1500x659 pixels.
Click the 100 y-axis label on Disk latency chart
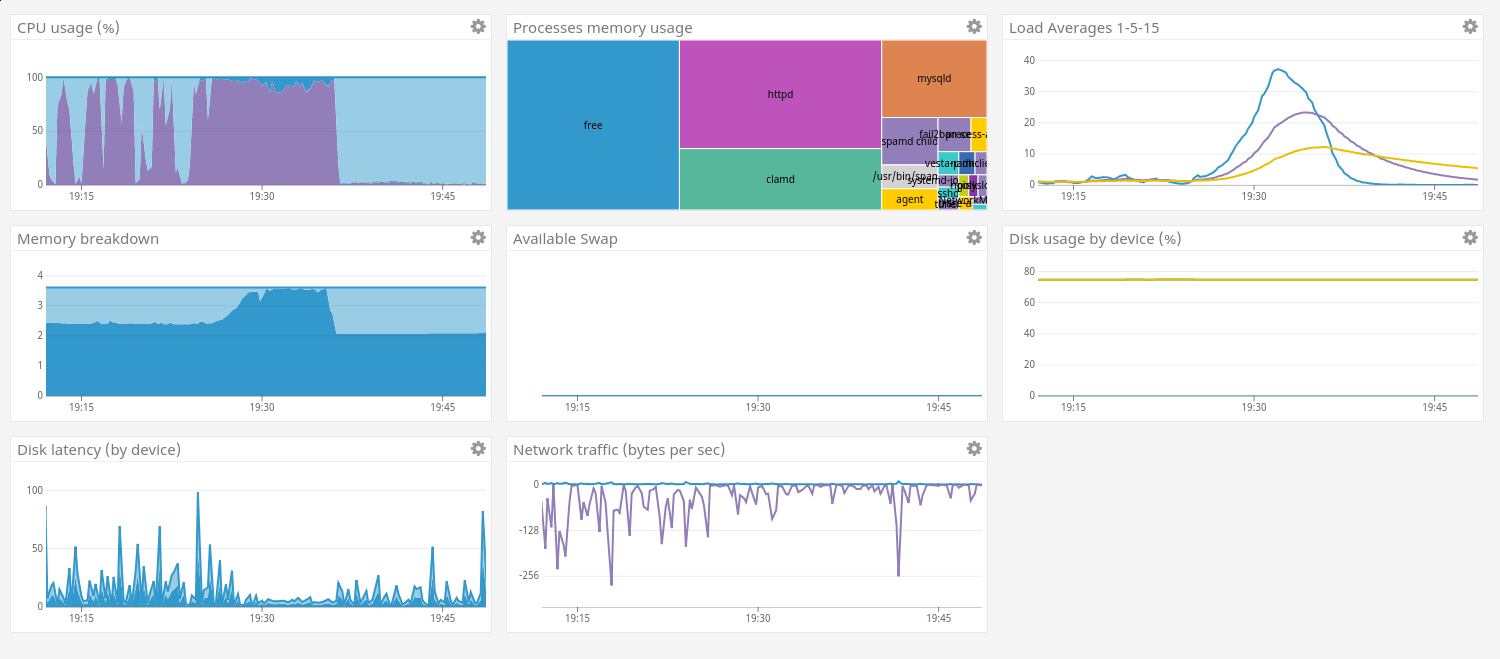pos(34,490)
